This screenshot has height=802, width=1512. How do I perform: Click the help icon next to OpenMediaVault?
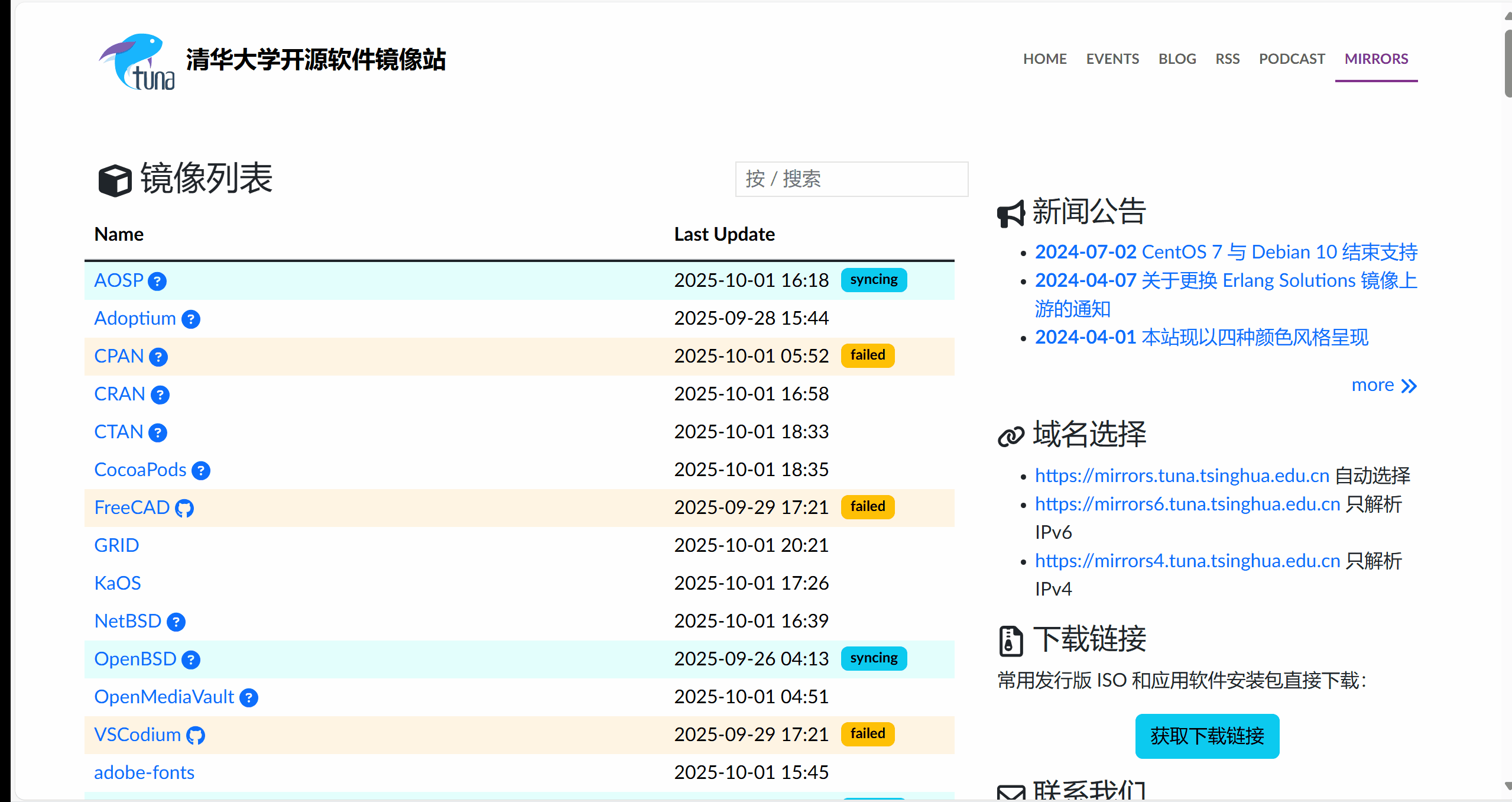pos(249,698)
